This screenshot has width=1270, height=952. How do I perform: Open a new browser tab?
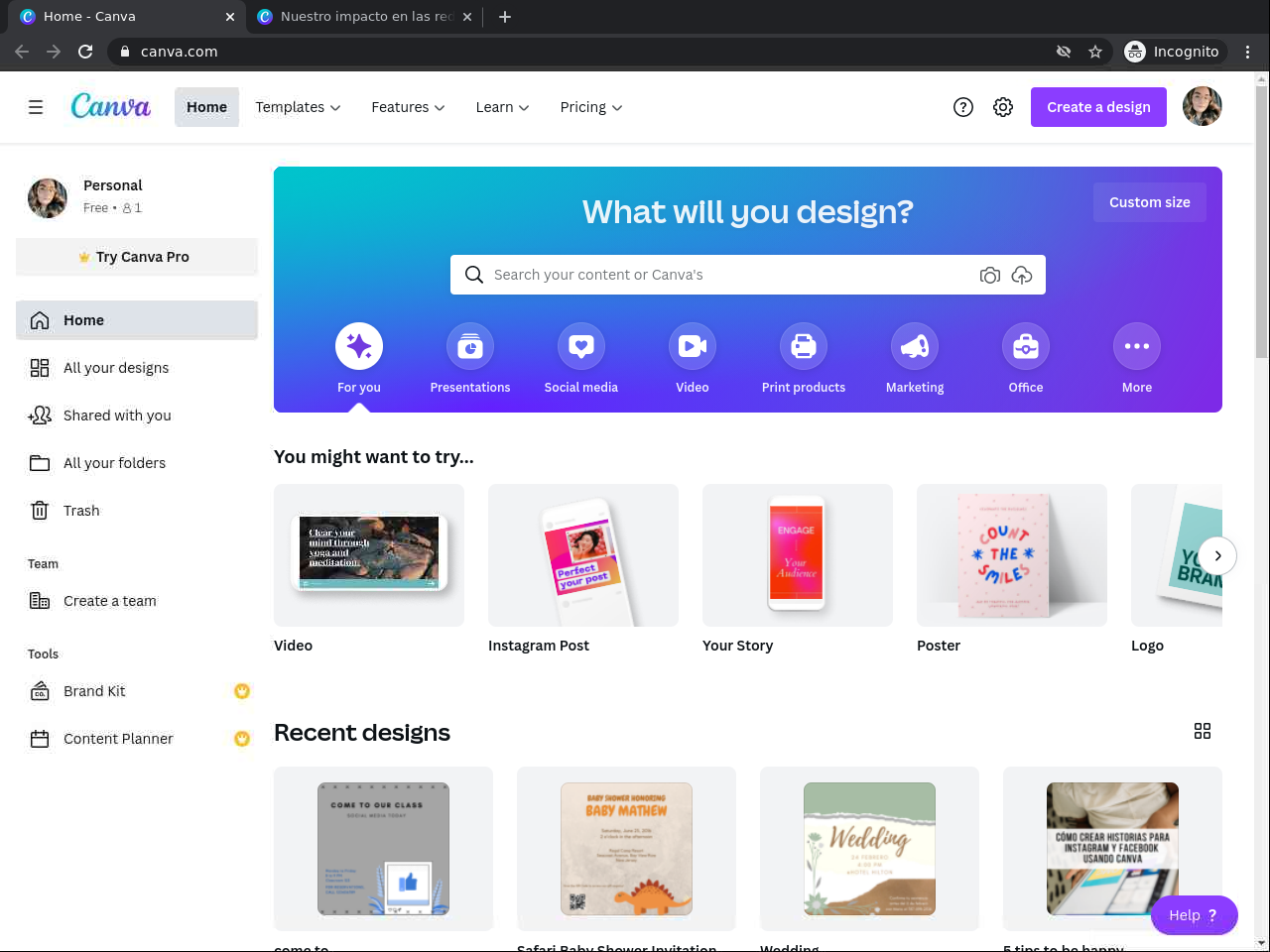505,17
